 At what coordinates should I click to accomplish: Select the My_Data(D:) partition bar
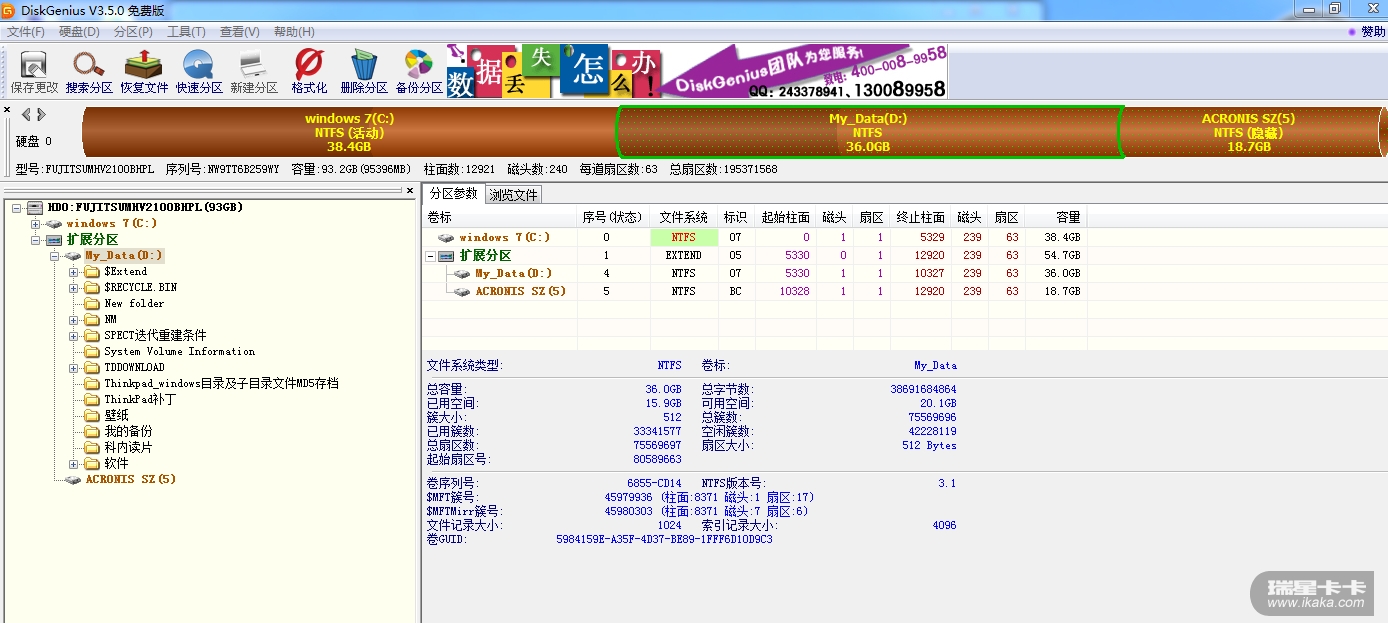[868, 132]
